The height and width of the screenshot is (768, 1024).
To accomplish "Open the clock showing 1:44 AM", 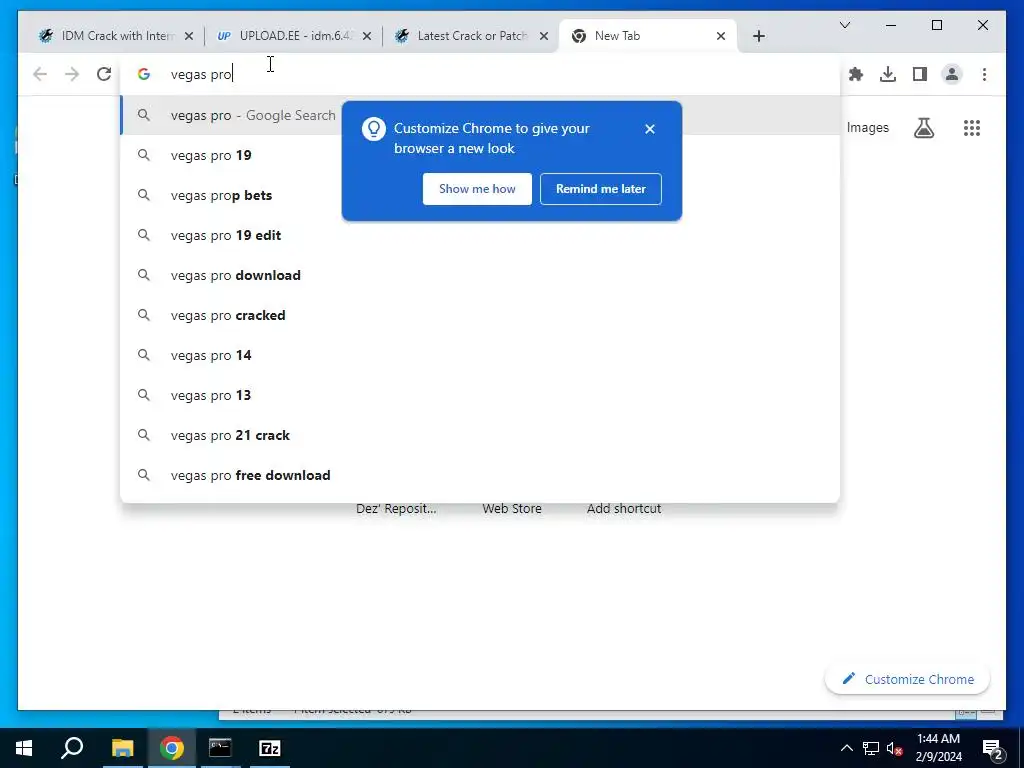I will pyautogui.click(x=938, y=748).
